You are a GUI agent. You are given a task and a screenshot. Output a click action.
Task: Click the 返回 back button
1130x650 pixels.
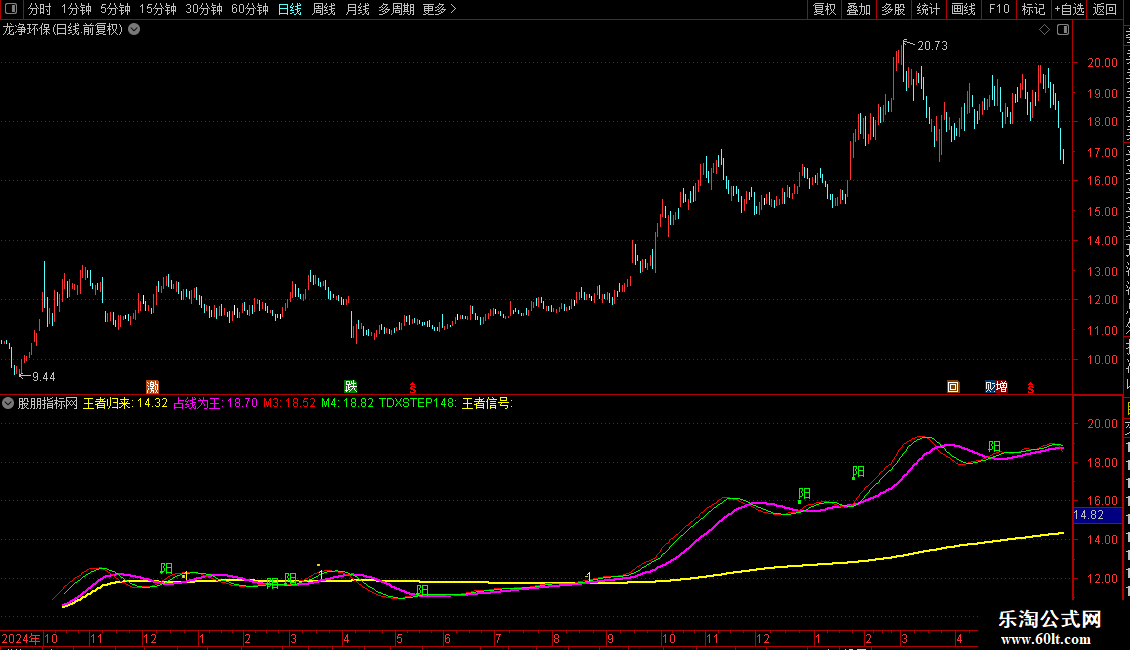1104,9
